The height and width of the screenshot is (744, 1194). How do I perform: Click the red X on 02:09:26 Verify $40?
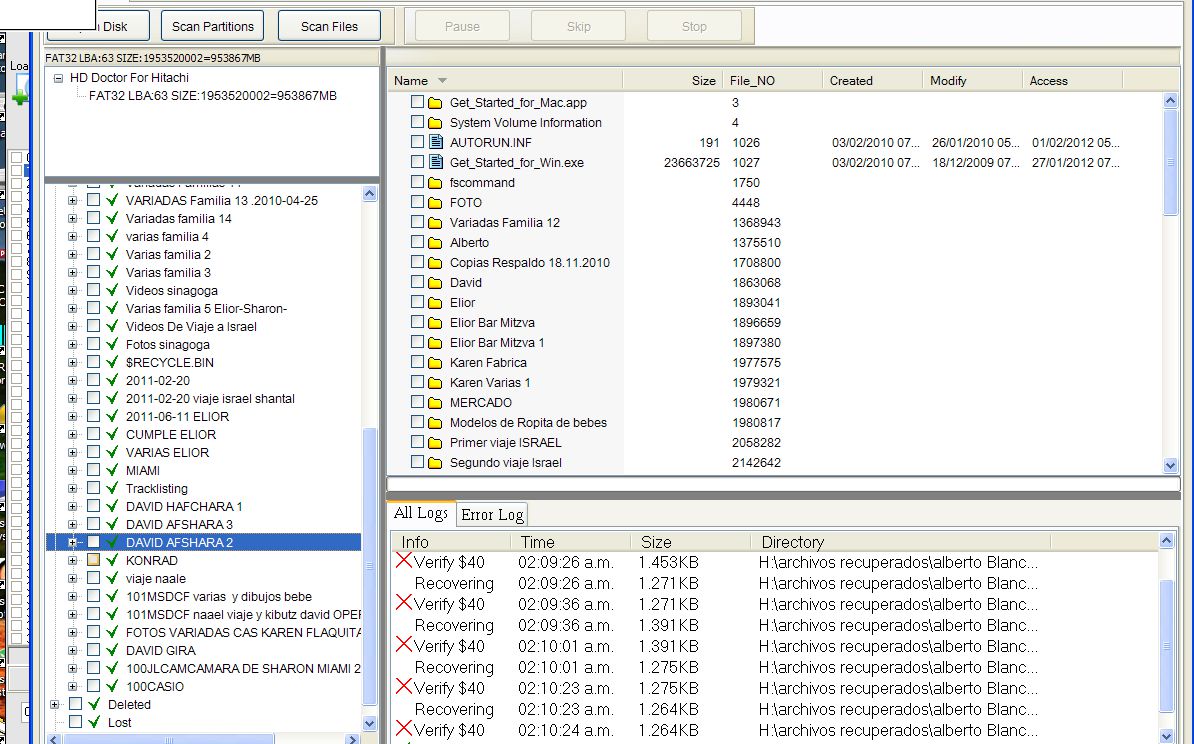[x=404, y=560]
